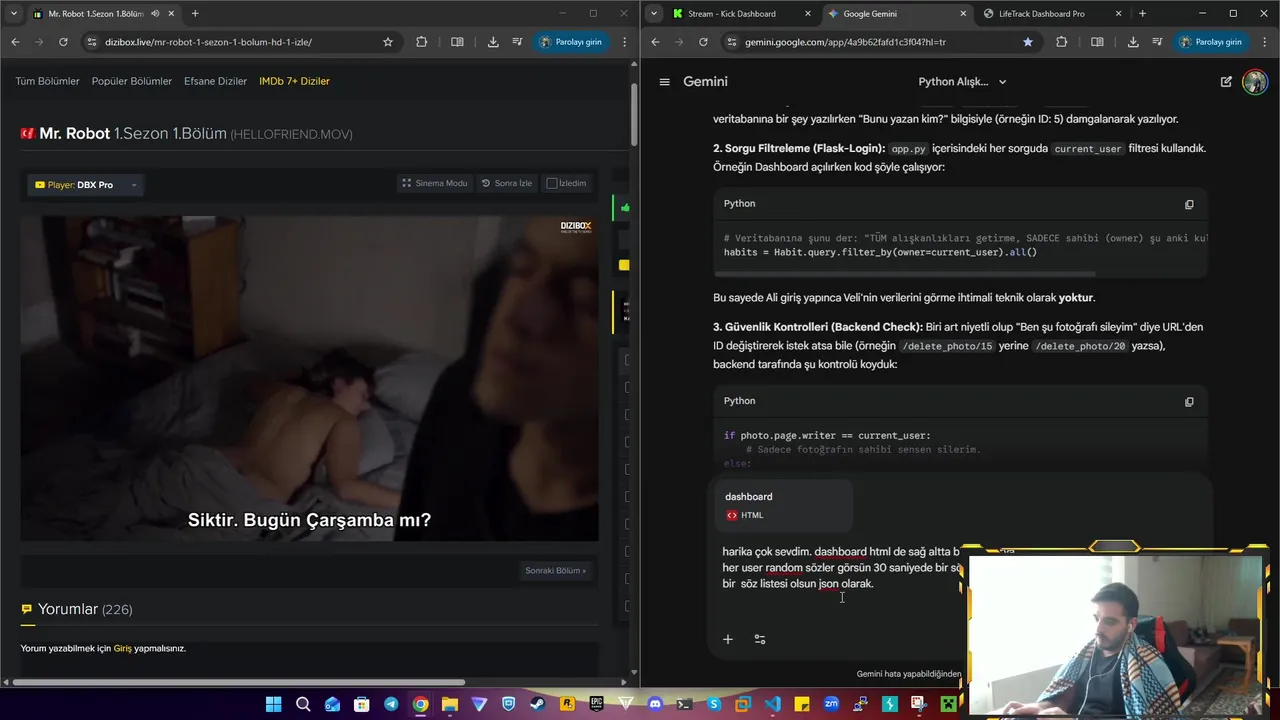1280x720 pixels.
Task: Mute the Mr. Robot tab audio icon
Action: tap(155, 14)
